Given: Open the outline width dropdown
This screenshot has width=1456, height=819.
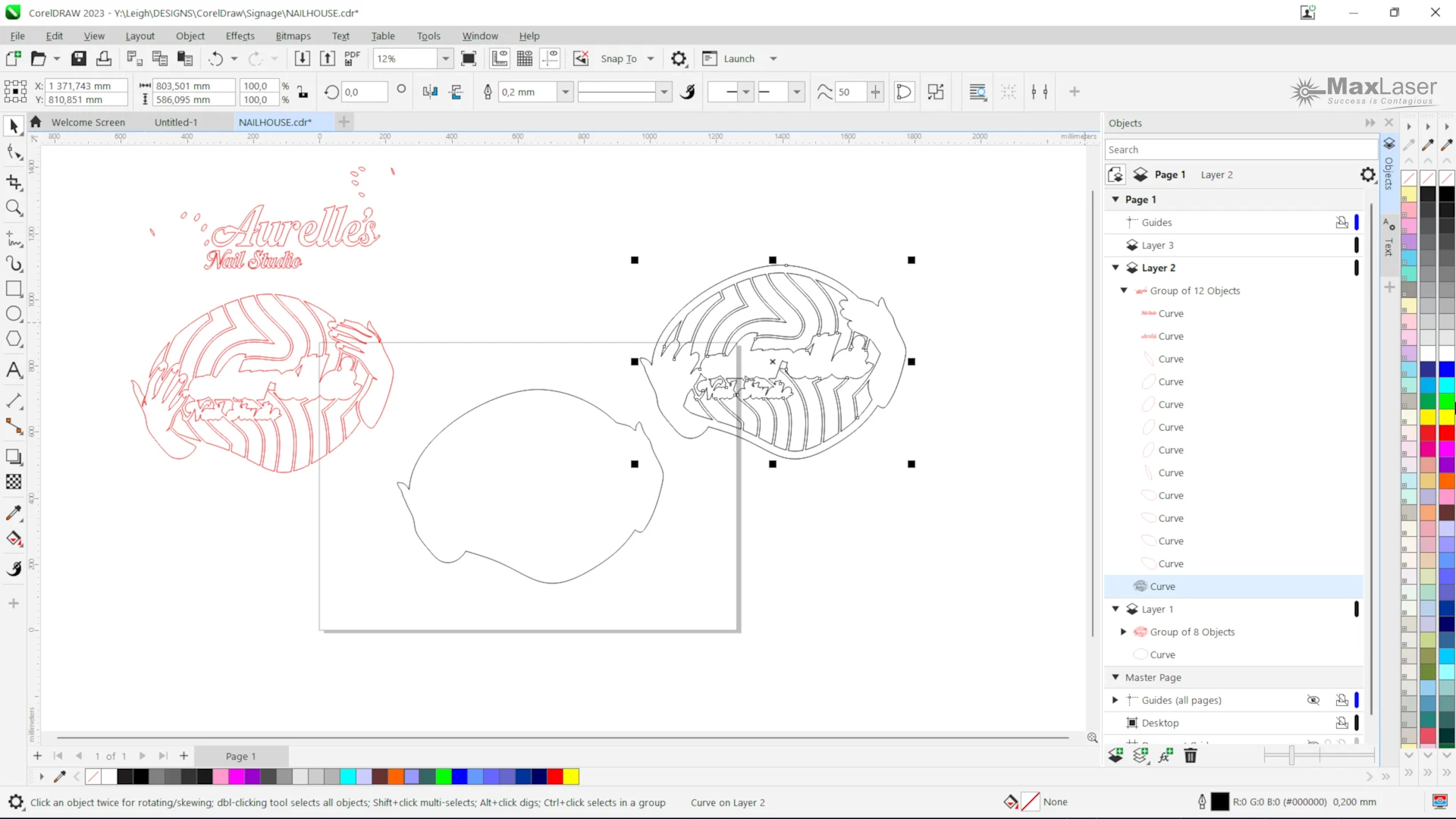Looking at the screenshot, I should pyautogui.click(x=566, y=92).
